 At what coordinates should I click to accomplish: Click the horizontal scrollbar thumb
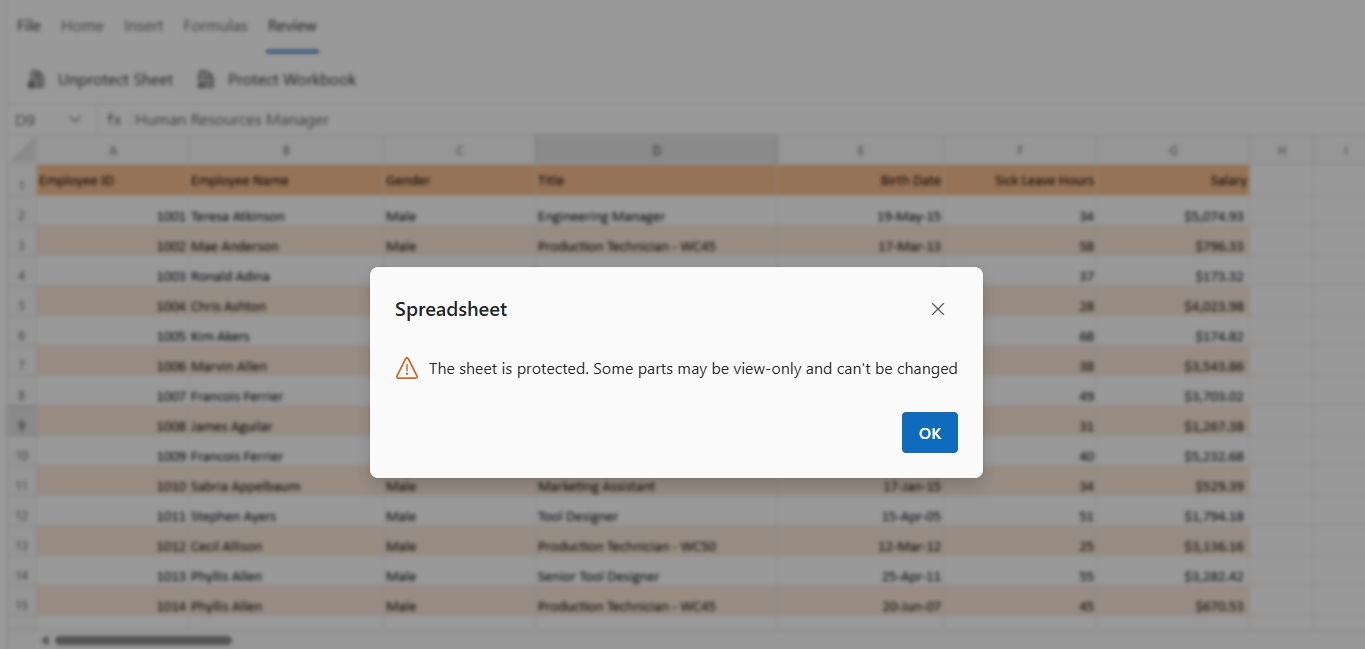coord(143,640)
